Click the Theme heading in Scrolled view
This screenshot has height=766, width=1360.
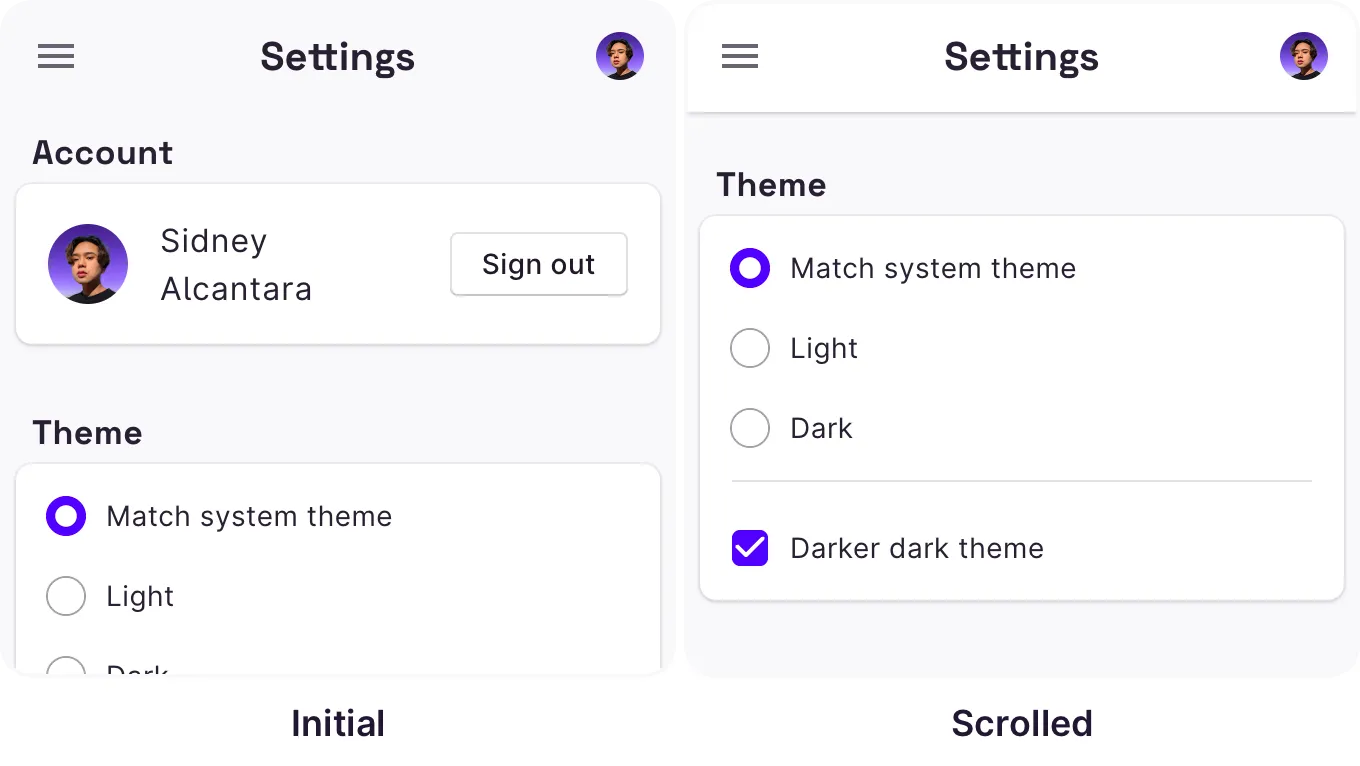771,185
